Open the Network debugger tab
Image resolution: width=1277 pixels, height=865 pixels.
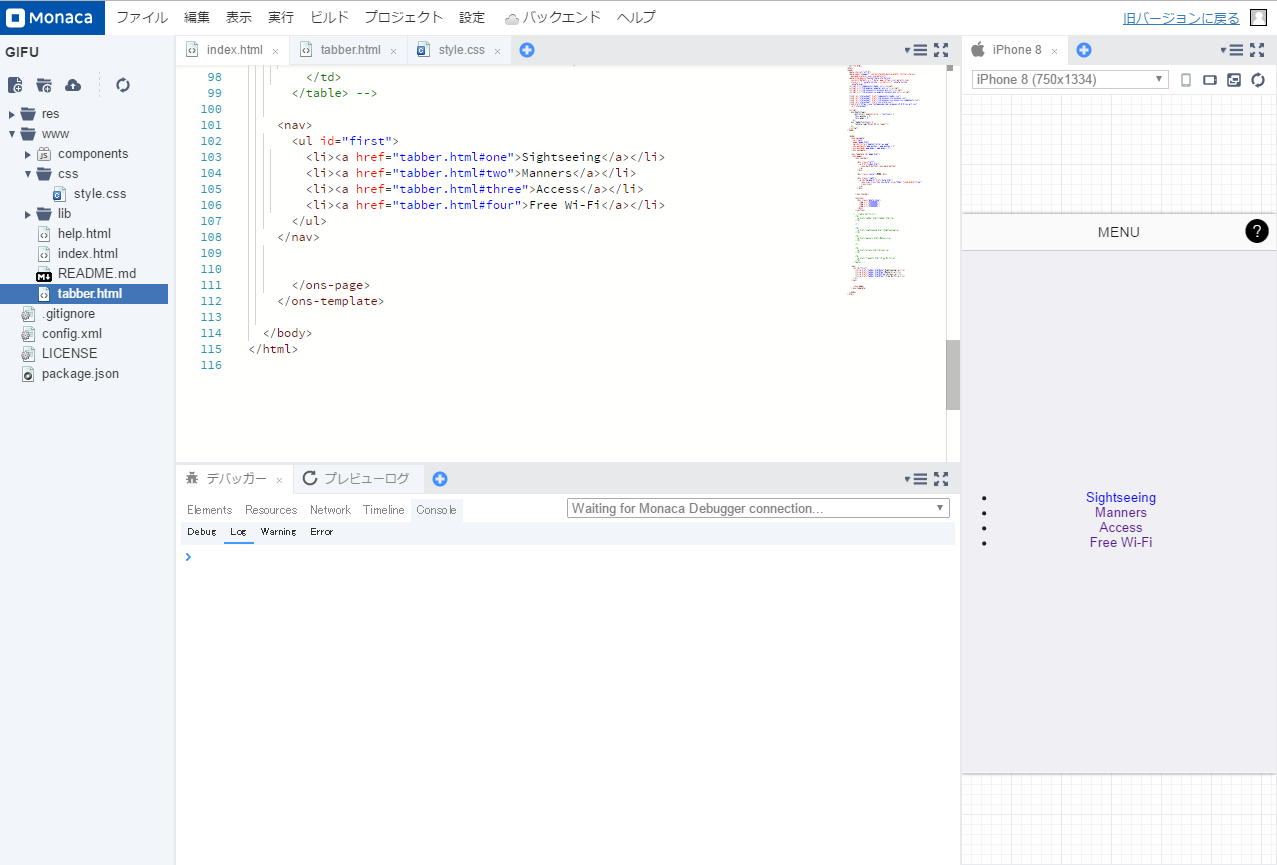click(x=330, y=510)
